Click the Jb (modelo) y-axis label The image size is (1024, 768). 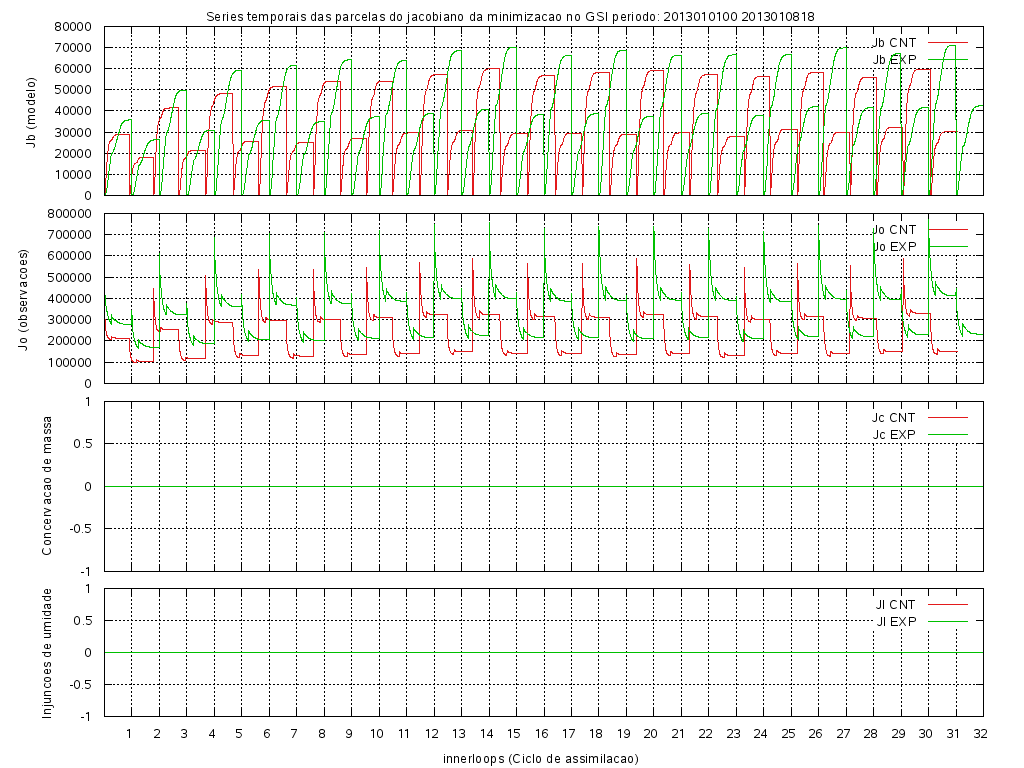[32, 111]
